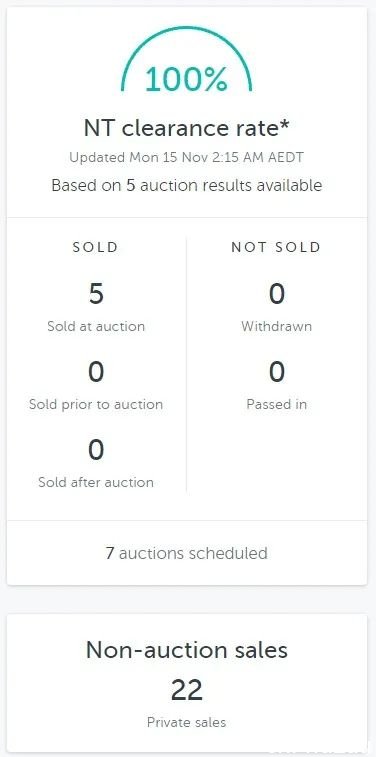Click the 22 private sales number
Image resolution: width=376 pixels, height=757 pixels.
coord(187,691)
